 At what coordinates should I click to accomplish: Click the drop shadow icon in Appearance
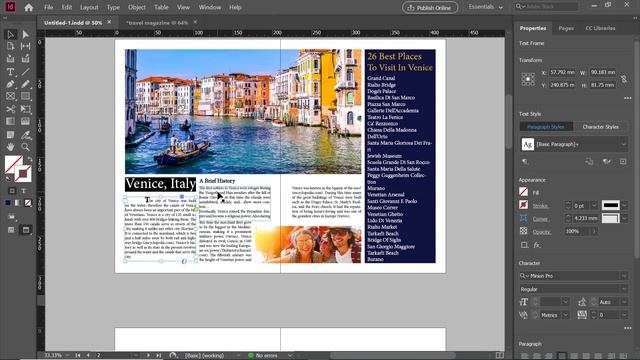(x=524, y=245)
